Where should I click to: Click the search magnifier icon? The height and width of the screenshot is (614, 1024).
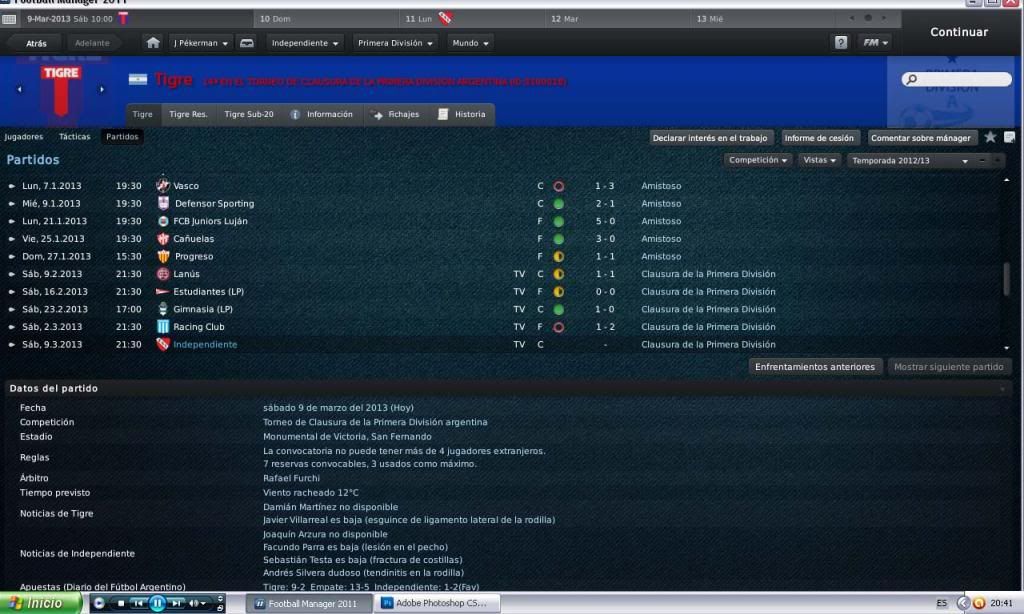click(x=912, y=79)
